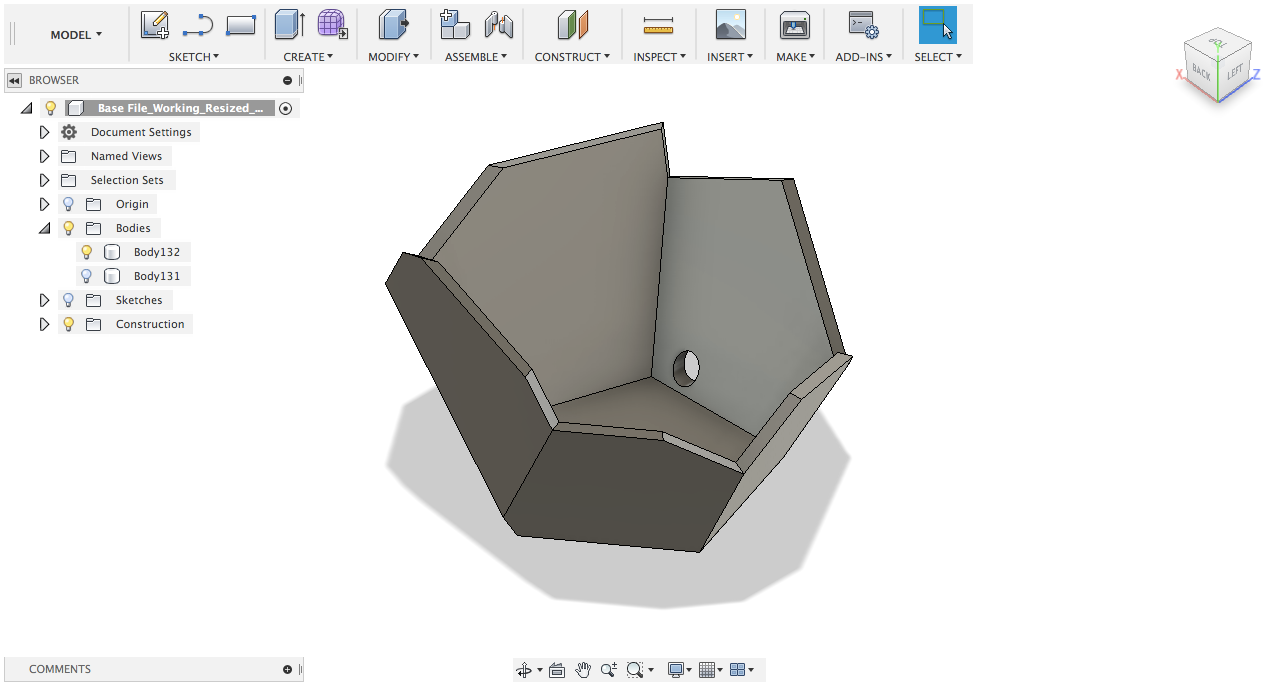Expand the Named Views node

[x=44, y=156]
